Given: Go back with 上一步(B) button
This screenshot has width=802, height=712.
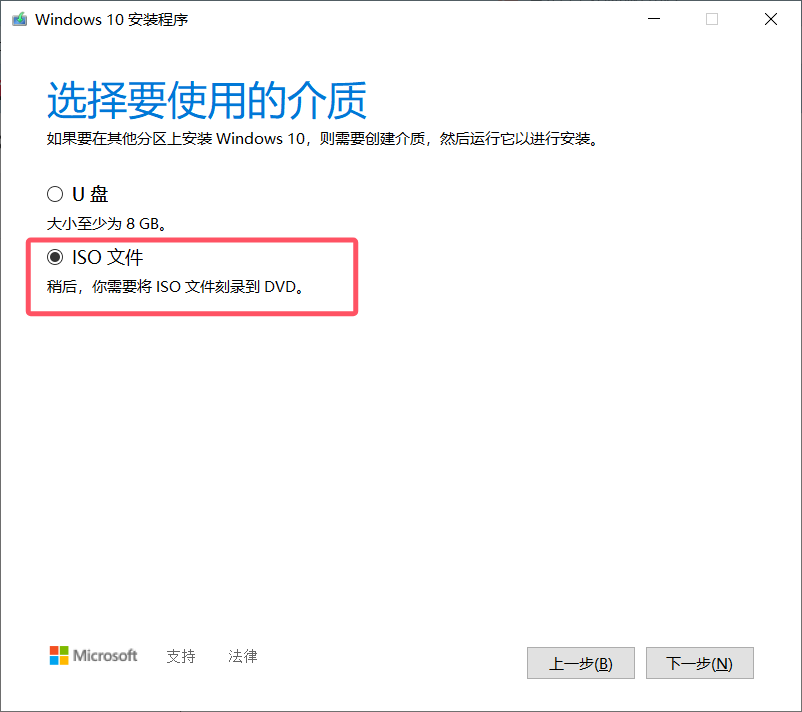Looking at the screenshot, I should click(x=581, y=663).
